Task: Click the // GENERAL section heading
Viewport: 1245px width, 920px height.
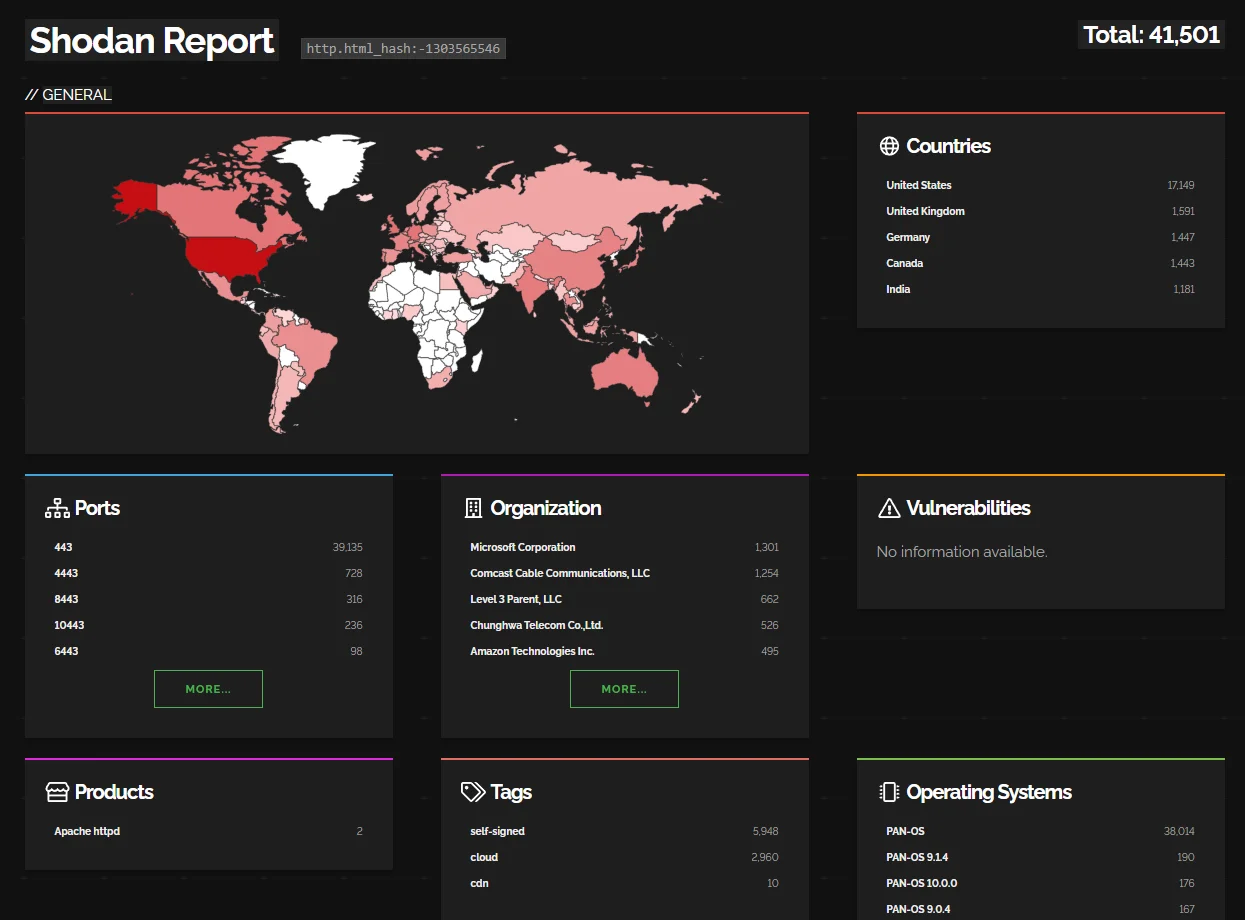Action: pyautogui.click(x=69, y=95)
